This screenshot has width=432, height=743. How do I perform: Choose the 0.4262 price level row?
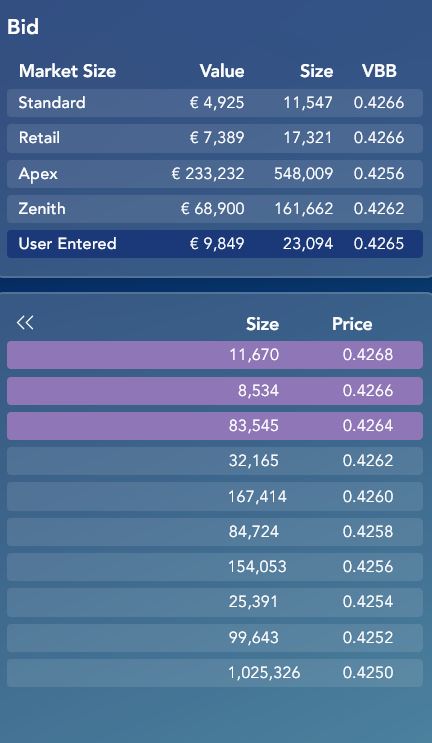pos(215,461)
